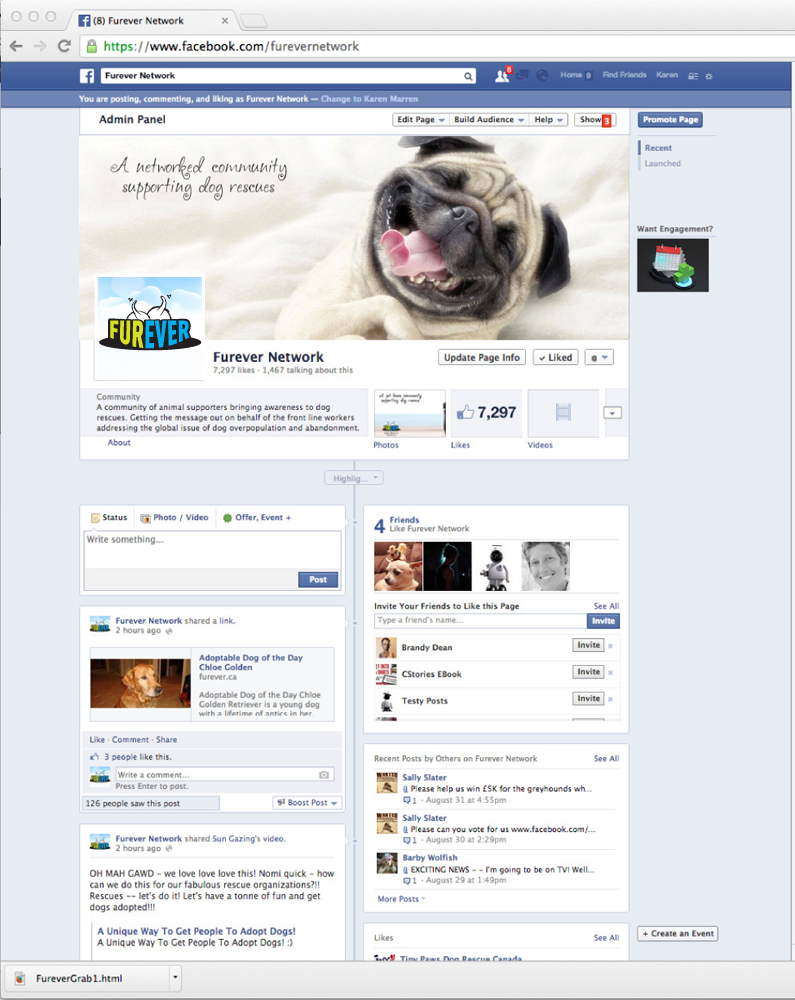The image size is (795, 1000).
Task: Click the robot friend photo
Action: 497,566
